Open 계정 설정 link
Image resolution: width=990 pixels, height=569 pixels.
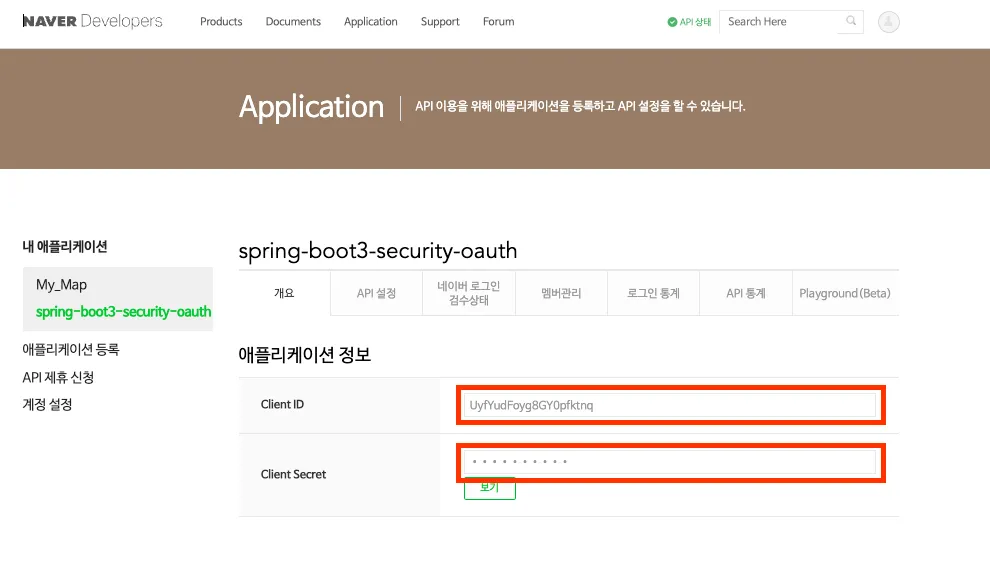[47, 404]
